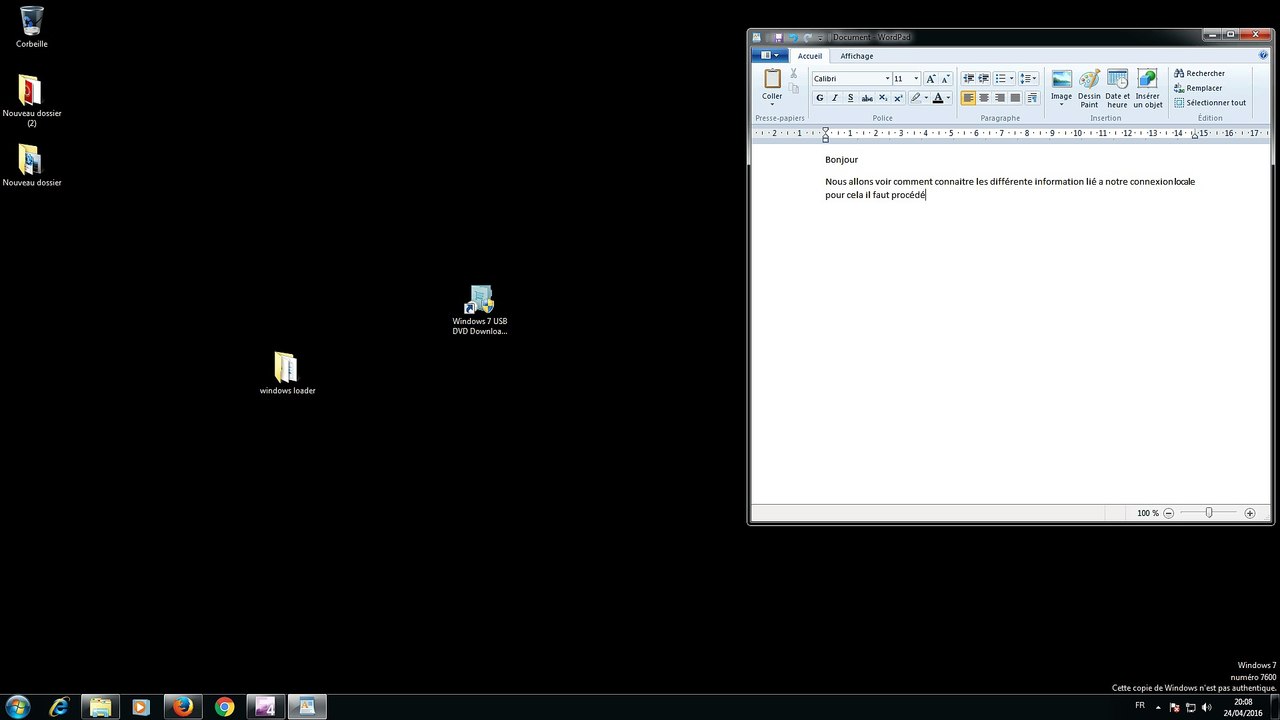Screen dimensions: 1280x720
Task: Copy selection using the Copier icon
Action: pyautogui.click(x=794, y=89)
